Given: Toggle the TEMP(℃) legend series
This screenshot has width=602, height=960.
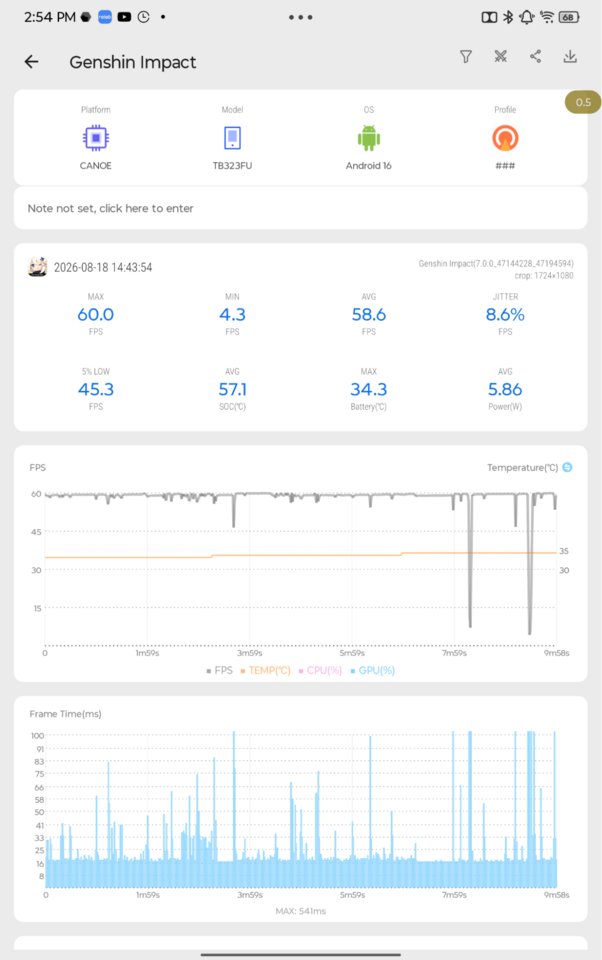Looking at the screenshot, I should click(266, 670).
